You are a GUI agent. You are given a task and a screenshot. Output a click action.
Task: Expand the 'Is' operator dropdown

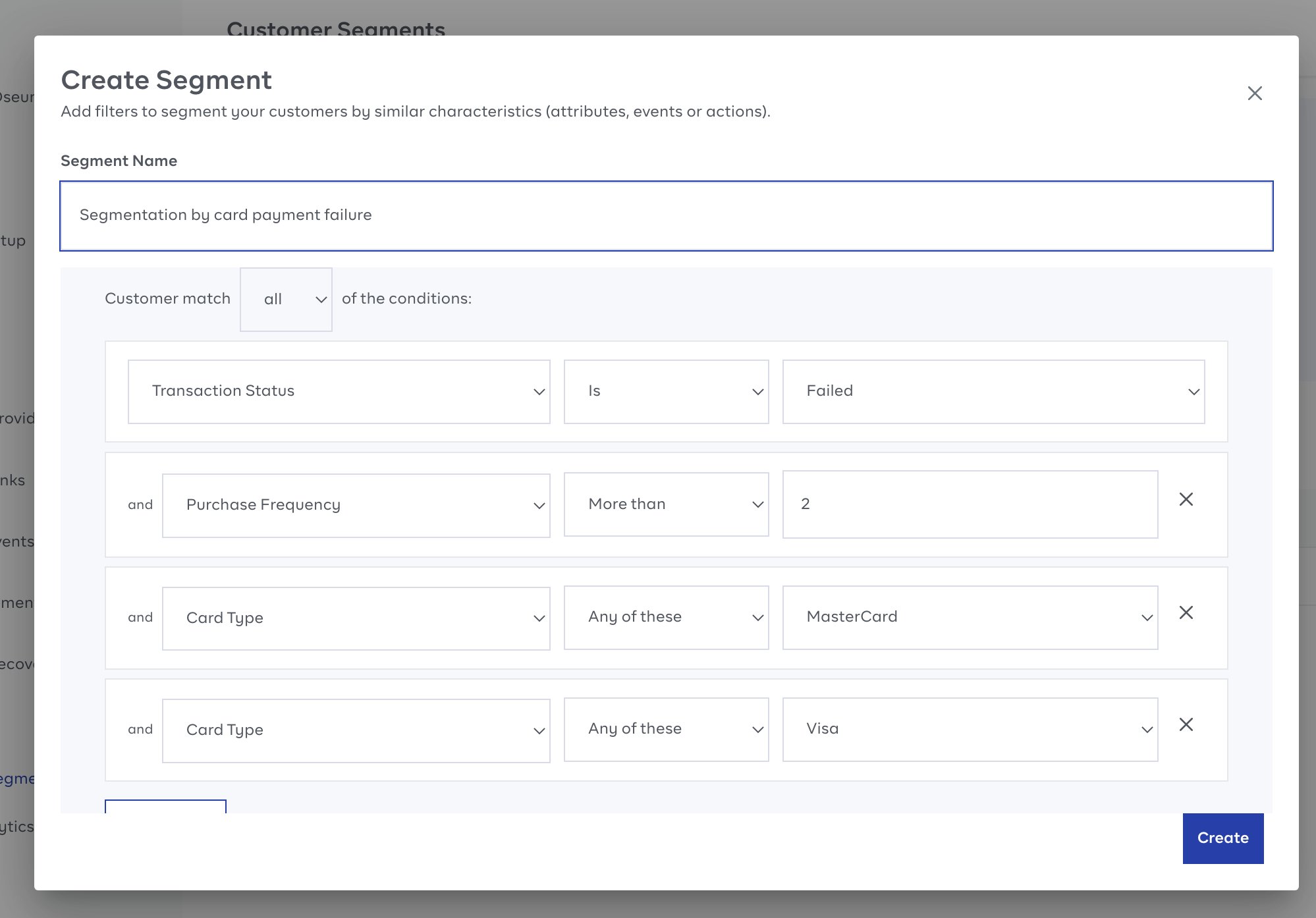pos(666,391)
